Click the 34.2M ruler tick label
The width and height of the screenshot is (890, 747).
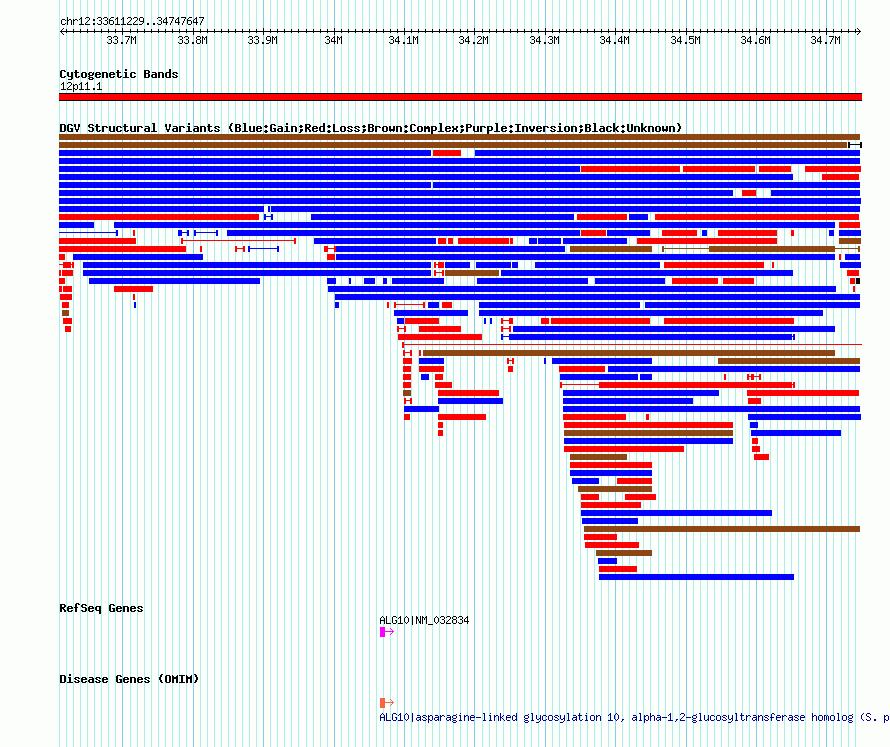click(x=473, y=40)
